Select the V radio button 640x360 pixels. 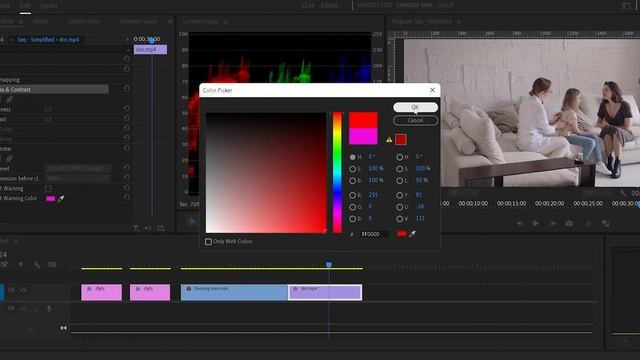click(400, 219)
